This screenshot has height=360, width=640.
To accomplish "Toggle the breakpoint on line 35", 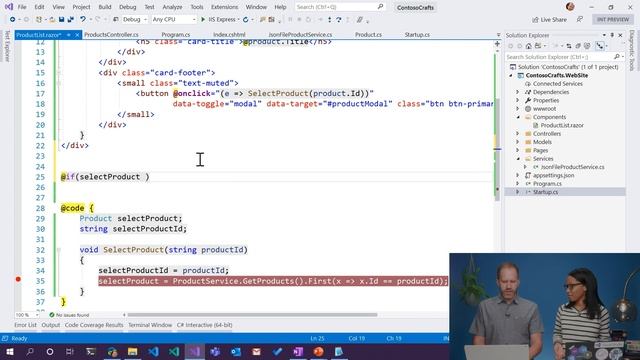I will click(18, 280).
